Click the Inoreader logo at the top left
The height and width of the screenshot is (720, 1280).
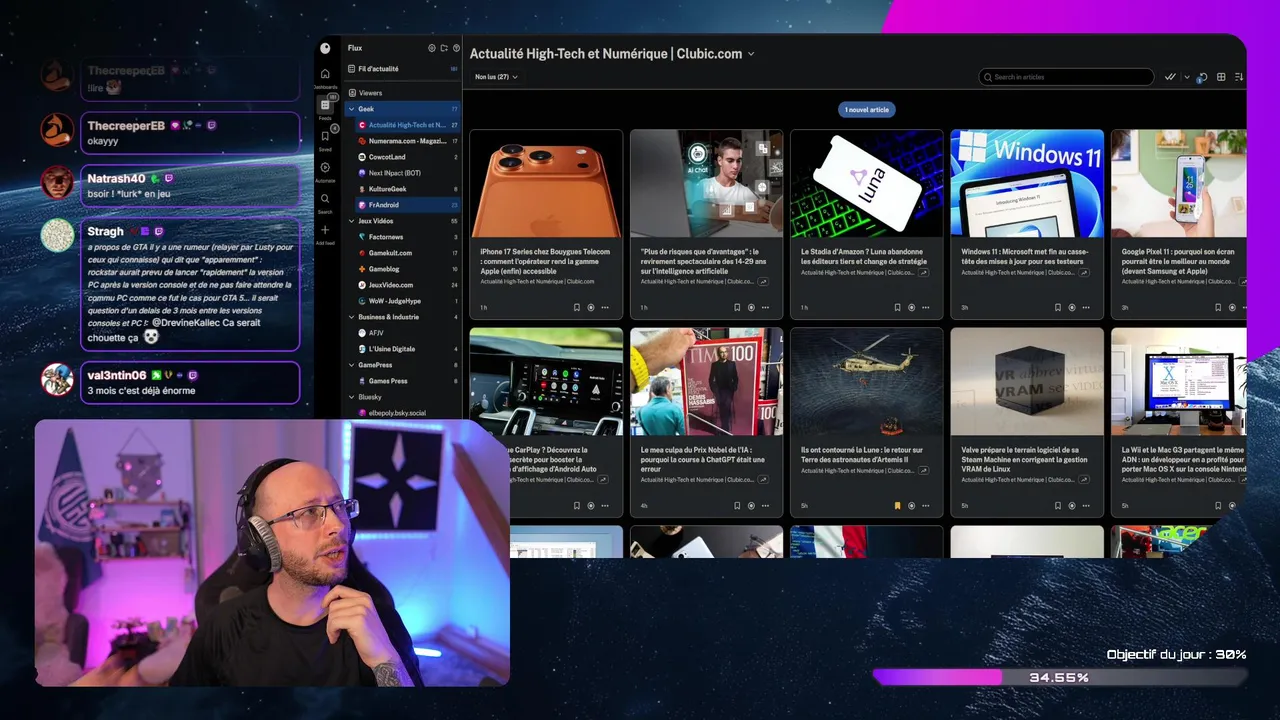coord(325,48)
